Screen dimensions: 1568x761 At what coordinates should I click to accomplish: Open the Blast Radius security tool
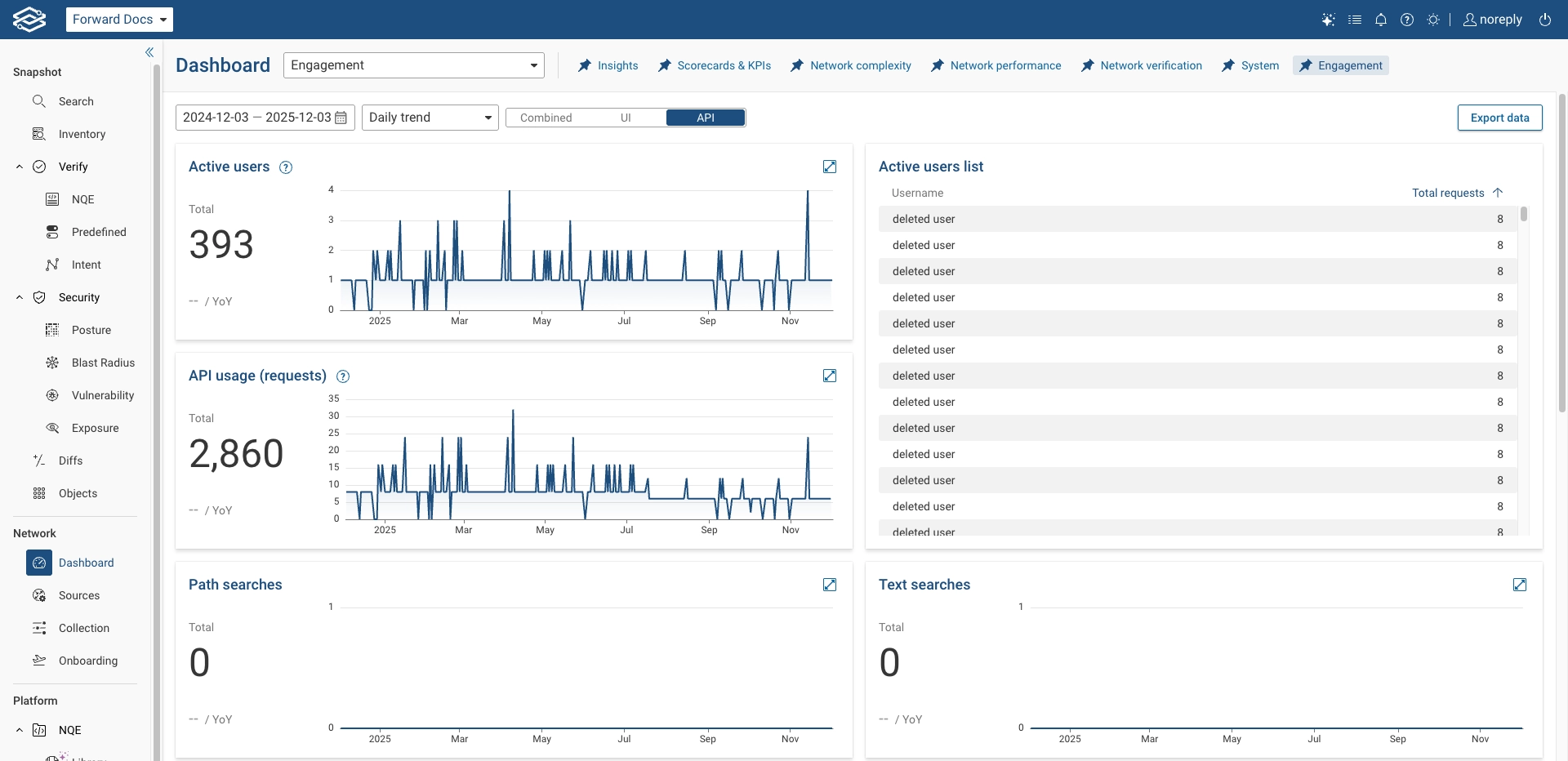[103, 363]
